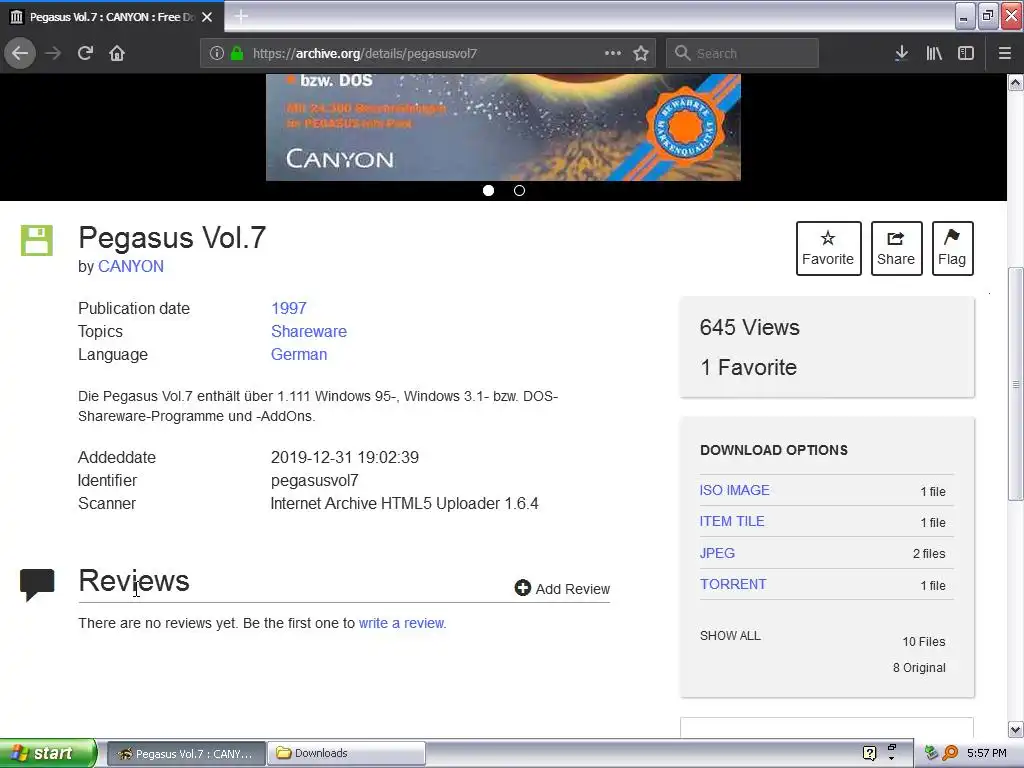The image size is (1024, 768).
Task: Click the 5:57 PM system clock
Action: pyautogui.click(x=987, y=753)
